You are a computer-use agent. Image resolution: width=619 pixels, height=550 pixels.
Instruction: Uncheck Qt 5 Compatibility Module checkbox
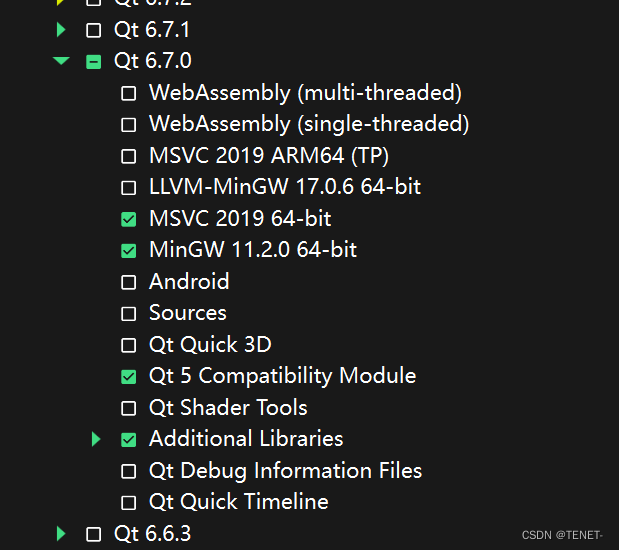(x=128, y=377)
